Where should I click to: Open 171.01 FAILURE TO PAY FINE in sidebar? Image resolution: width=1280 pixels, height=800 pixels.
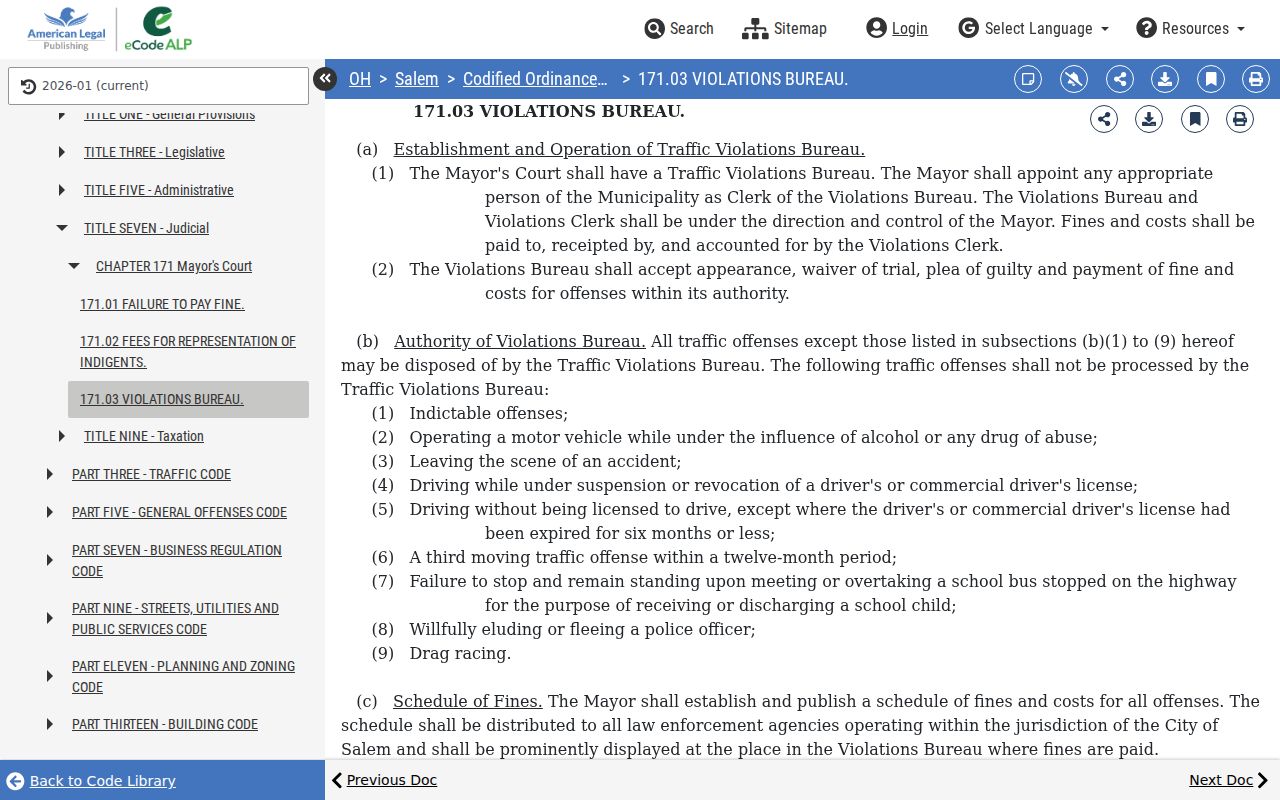pos(162,304)
